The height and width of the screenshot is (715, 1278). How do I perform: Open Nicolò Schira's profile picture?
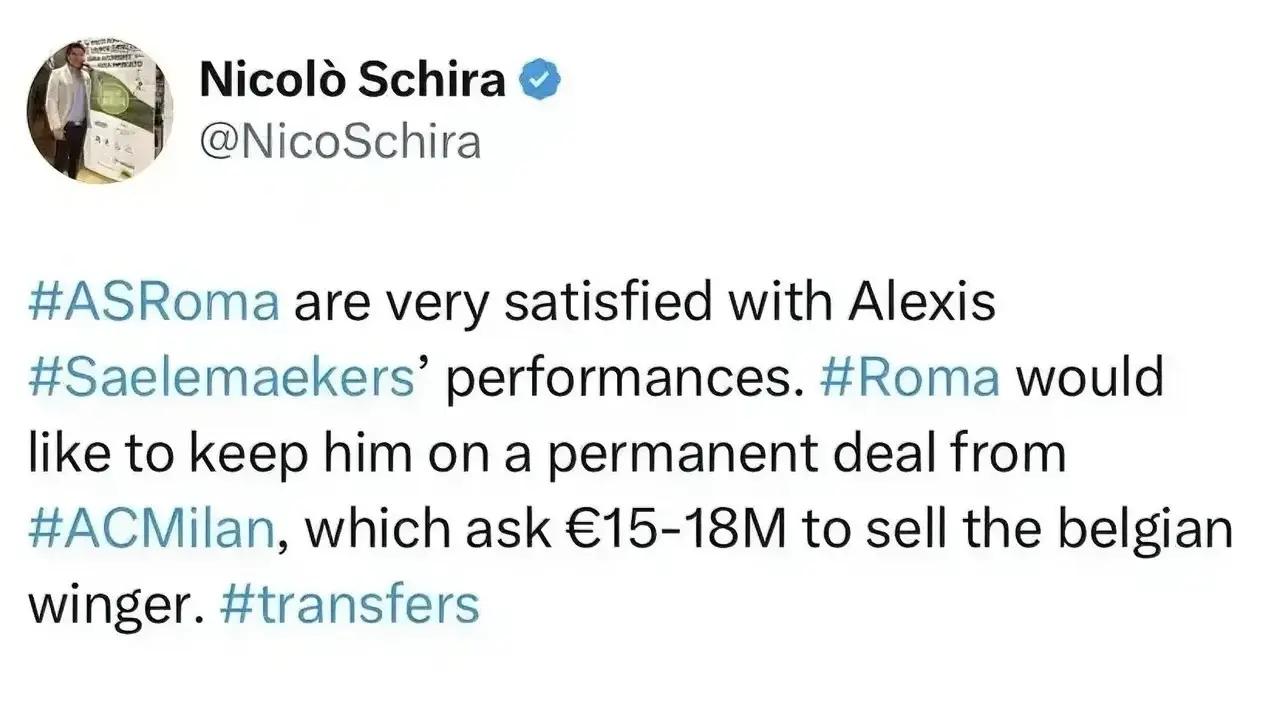pyautogui.click(x=99, y=111)
